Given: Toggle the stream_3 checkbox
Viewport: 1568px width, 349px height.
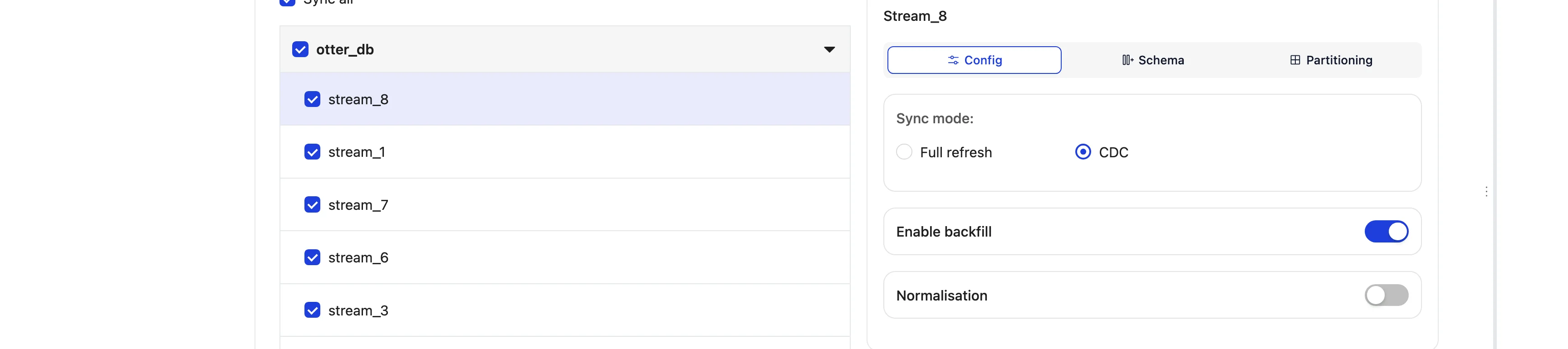Looking at the screenshot, I should point(312,310).
